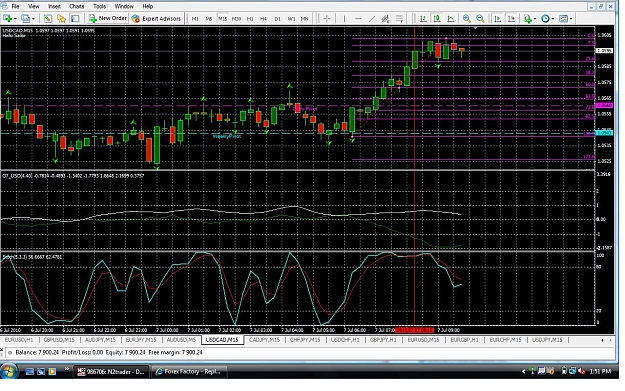This screenshot has height=391, width=625.
Task: Open the Window menu
Action: 124,6
